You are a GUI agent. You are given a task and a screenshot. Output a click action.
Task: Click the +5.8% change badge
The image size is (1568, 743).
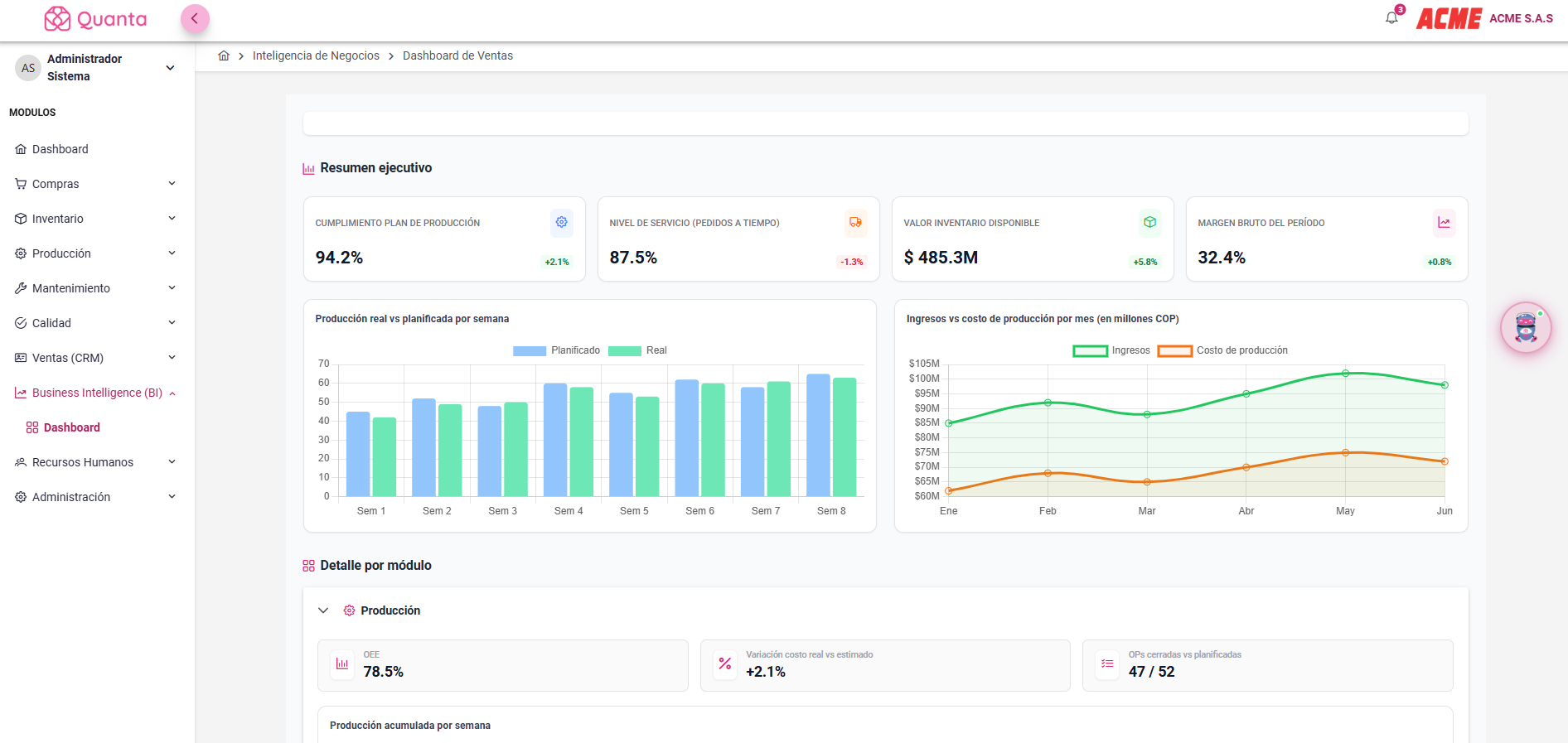click(1145, 262)
